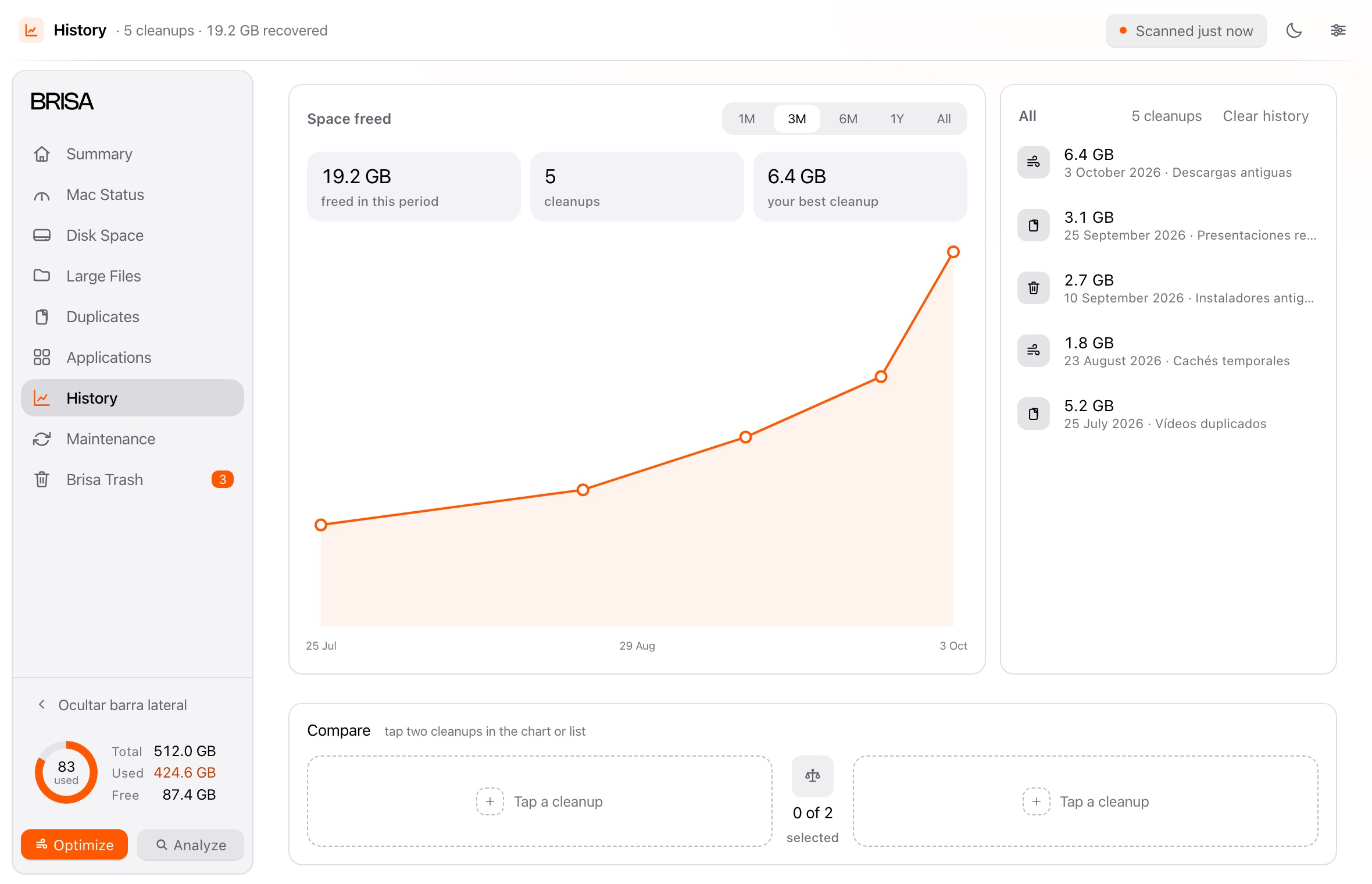The width and height of the screenshot is (1372, 884).
Task: Click the All filter label in history list
Action: (x=1027, y=116)
